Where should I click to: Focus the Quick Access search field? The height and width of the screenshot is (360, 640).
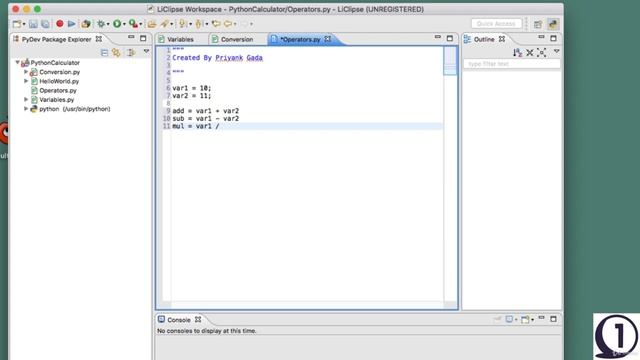[x=496, y=24]
